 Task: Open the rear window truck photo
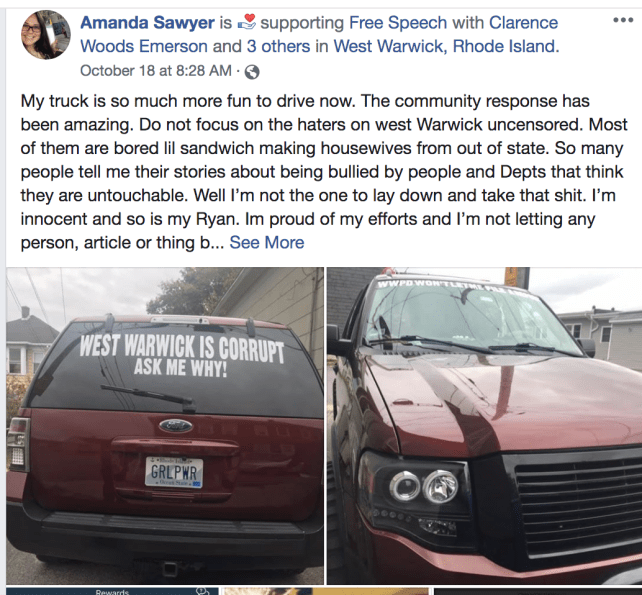click(x=165, y=425)
